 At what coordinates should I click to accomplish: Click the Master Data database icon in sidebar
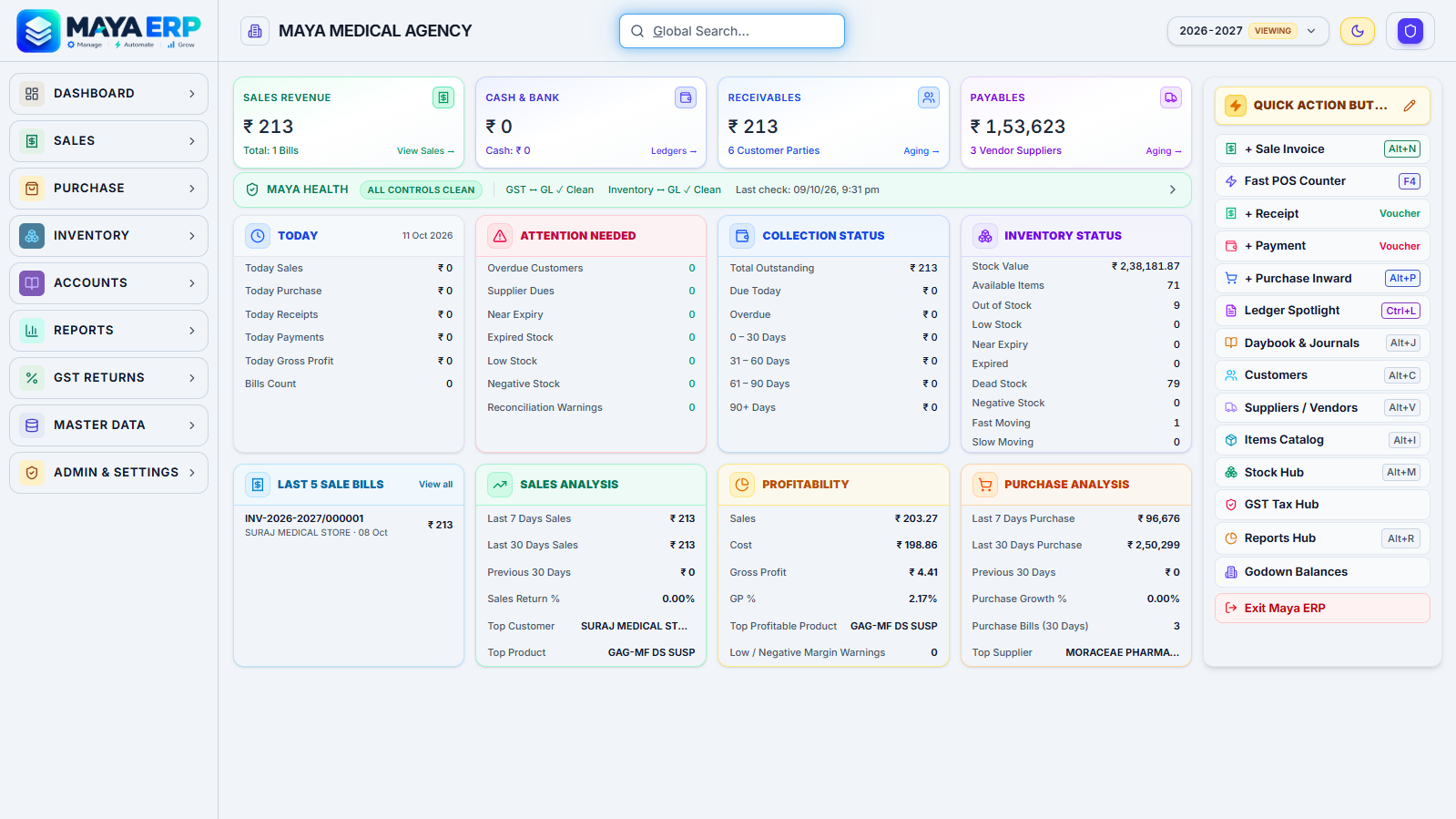pyautogui.click(x=32, y=425)
